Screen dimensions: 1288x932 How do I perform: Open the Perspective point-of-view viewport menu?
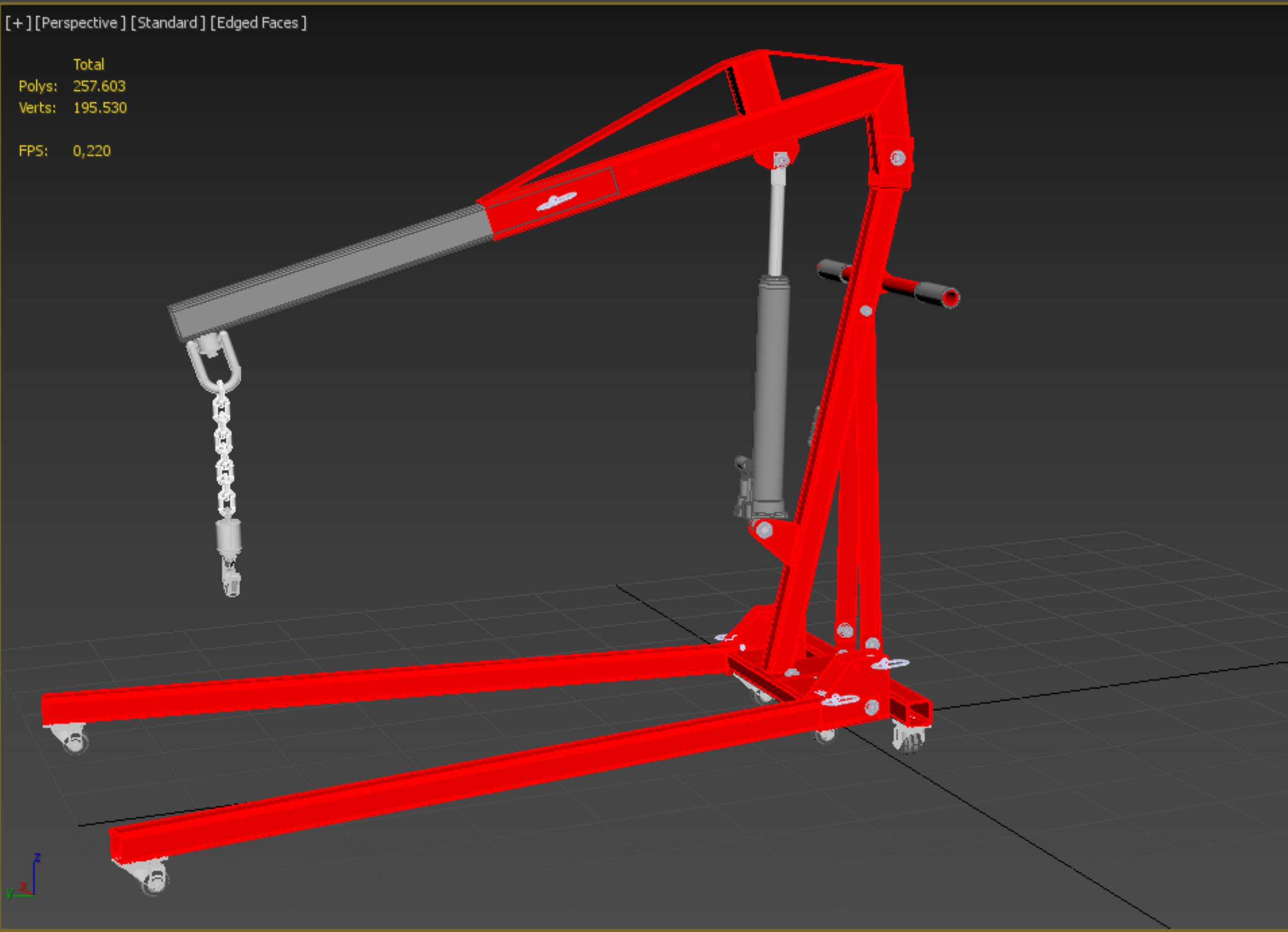click(x=79, y=23)
